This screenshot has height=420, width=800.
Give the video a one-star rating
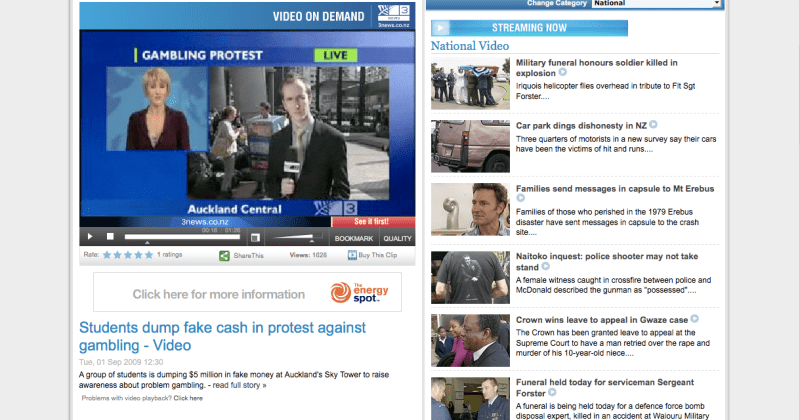pos(106,256)
